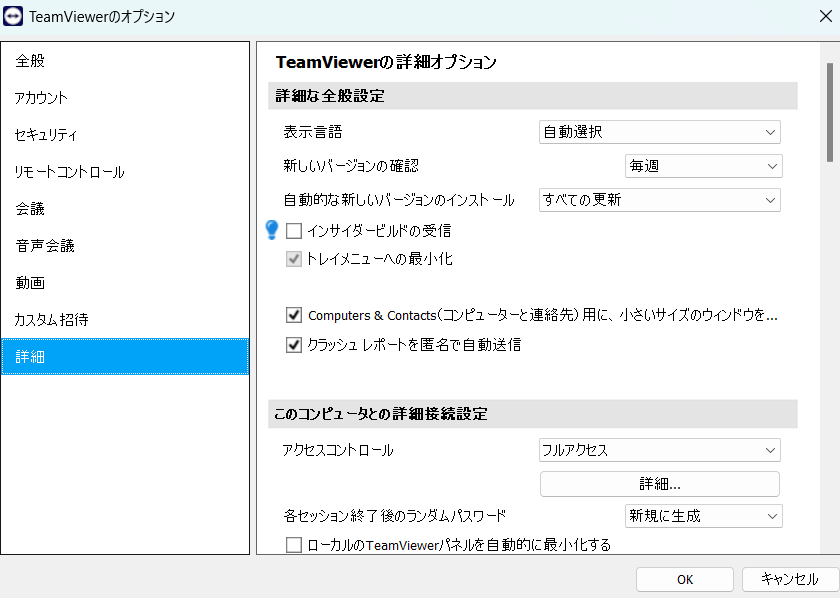840x598 pixels.
Task: Click the TeamViewerの詳細オプション heading
Action: click(386, 62)
